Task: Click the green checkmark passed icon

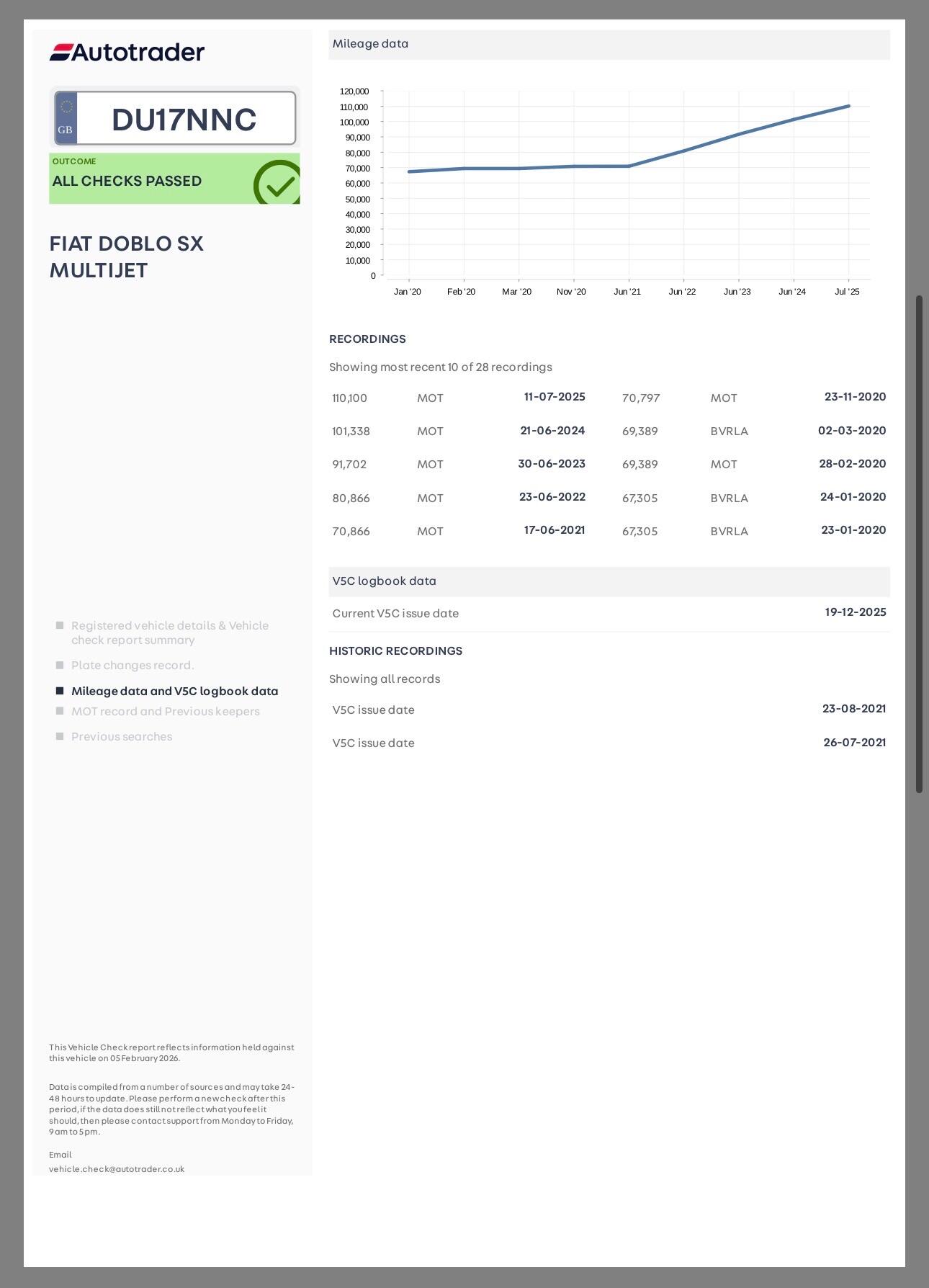Action: (x=277, y=183)
